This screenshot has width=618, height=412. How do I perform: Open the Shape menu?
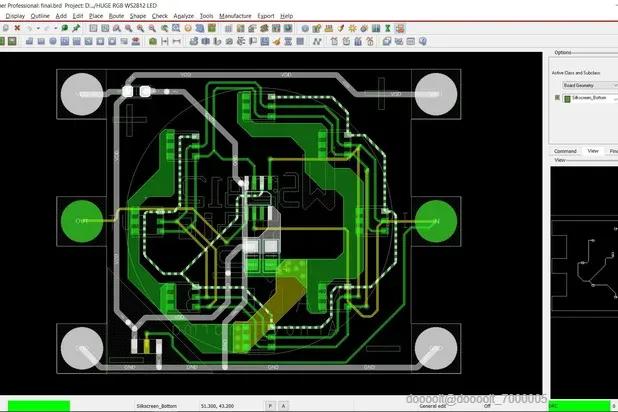click(138, 16)
